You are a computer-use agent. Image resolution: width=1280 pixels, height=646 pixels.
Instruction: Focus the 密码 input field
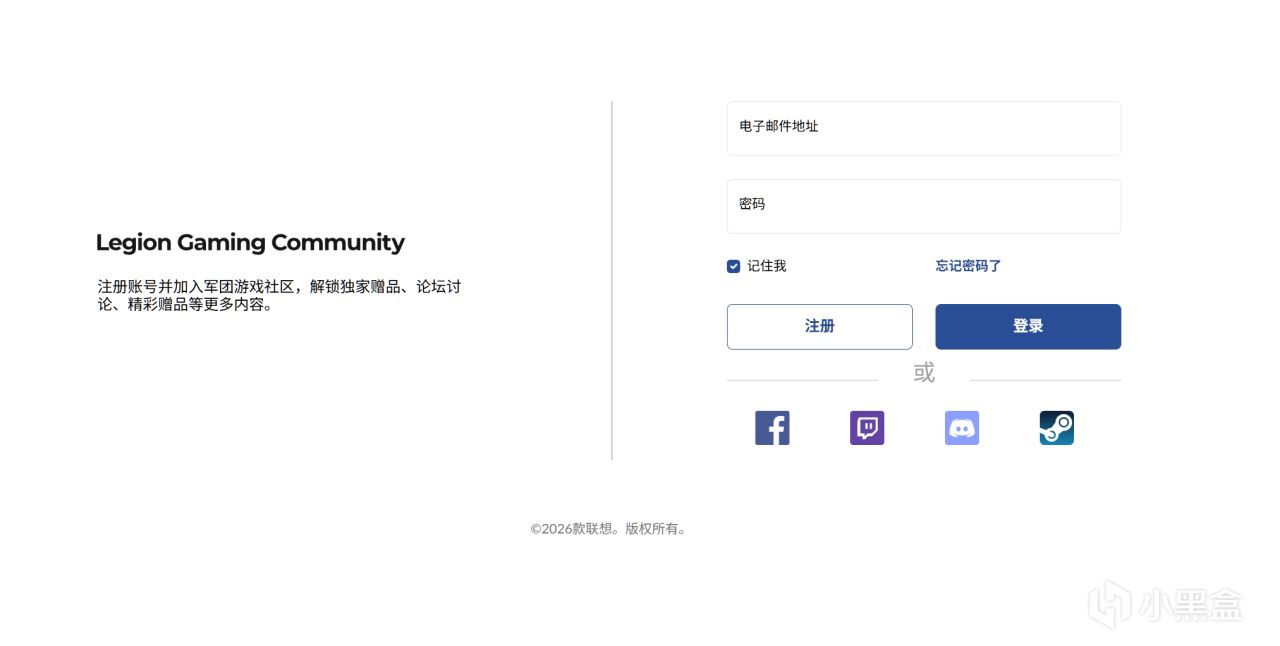(924, 206)
